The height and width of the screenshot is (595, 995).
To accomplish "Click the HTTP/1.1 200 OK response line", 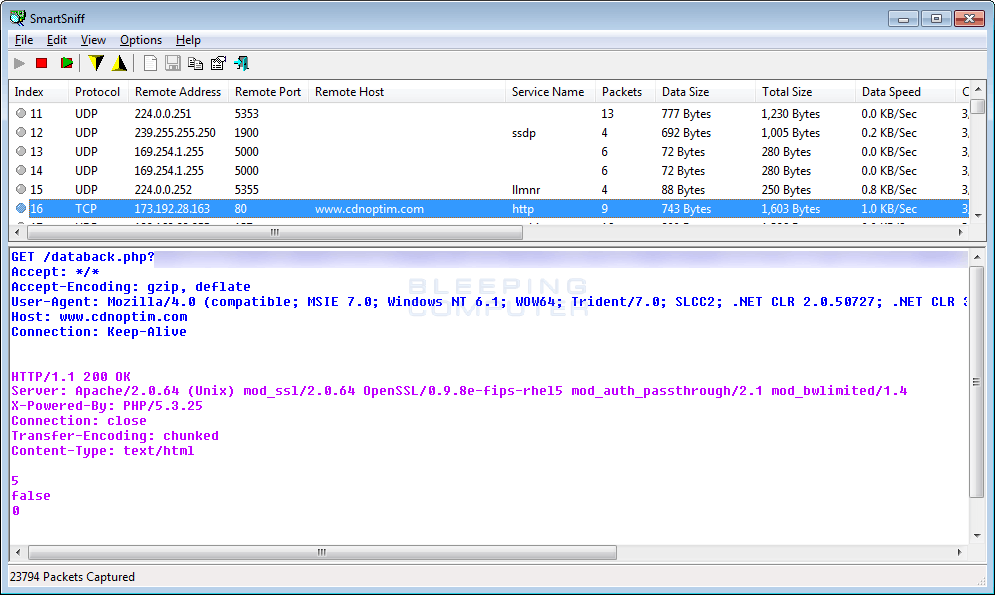I will pyautogui.click(x=71, y=376).
